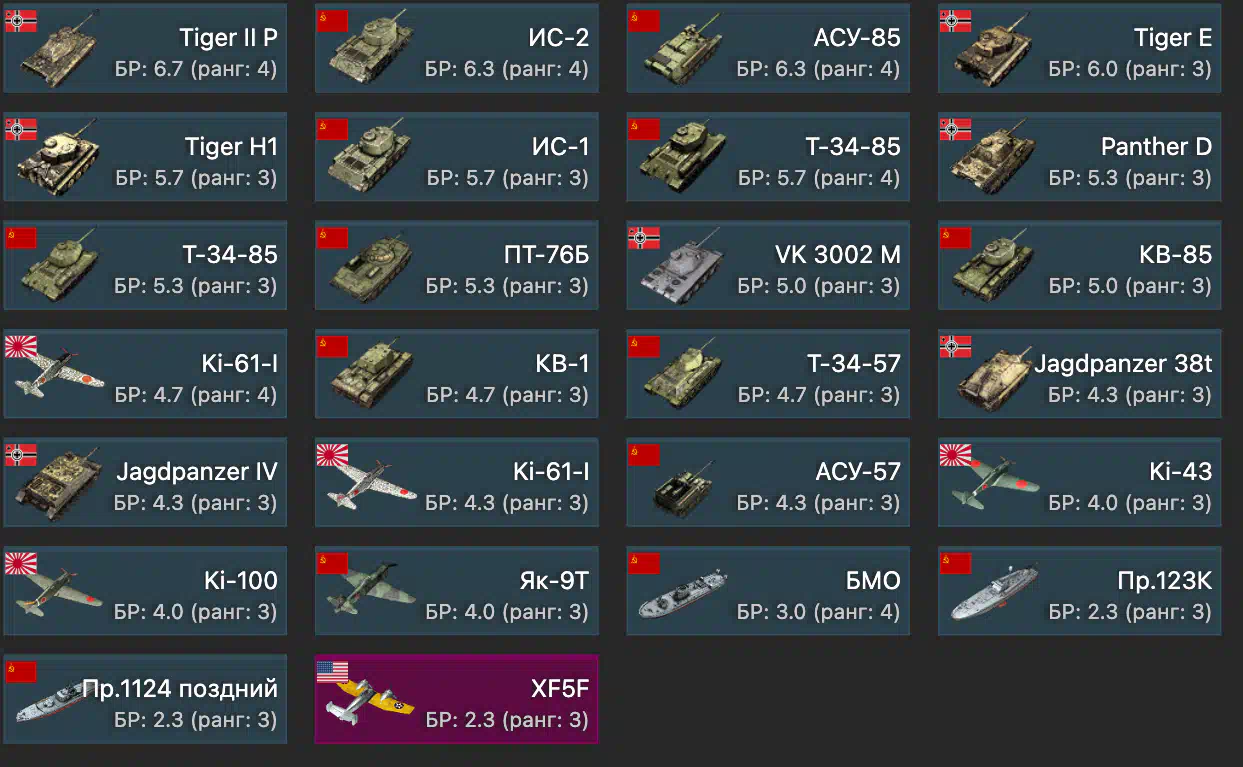Open the Пр.1124 поздний ship card
This screenshot has width=1243, height=767.
tap(145, 699)
